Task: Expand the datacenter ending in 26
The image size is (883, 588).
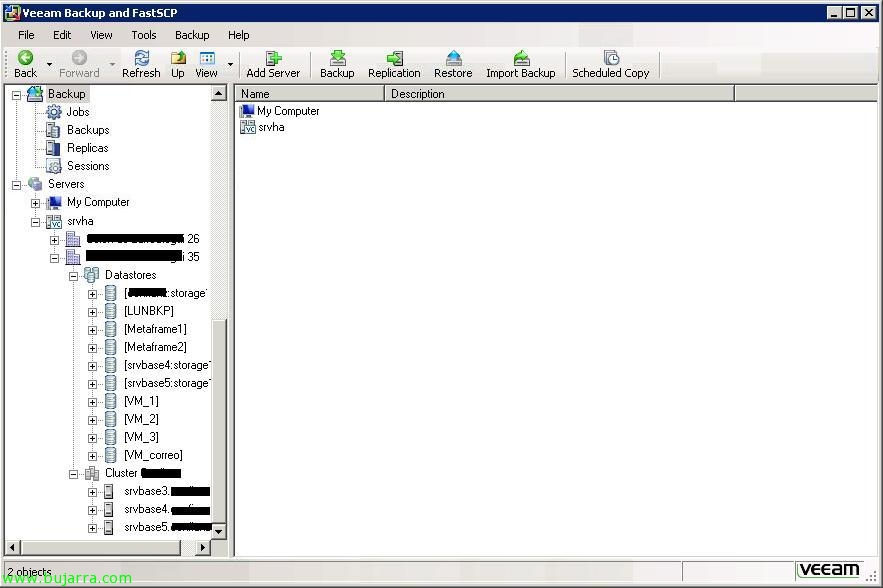Action: tap(55, 240)
